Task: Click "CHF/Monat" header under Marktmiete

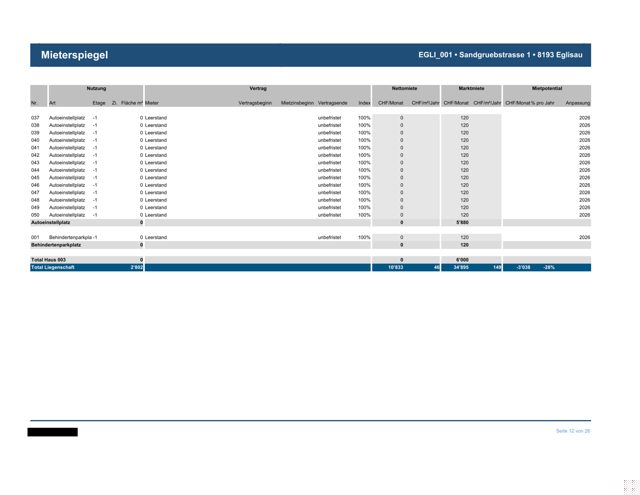Action: (x=456, y=103)
